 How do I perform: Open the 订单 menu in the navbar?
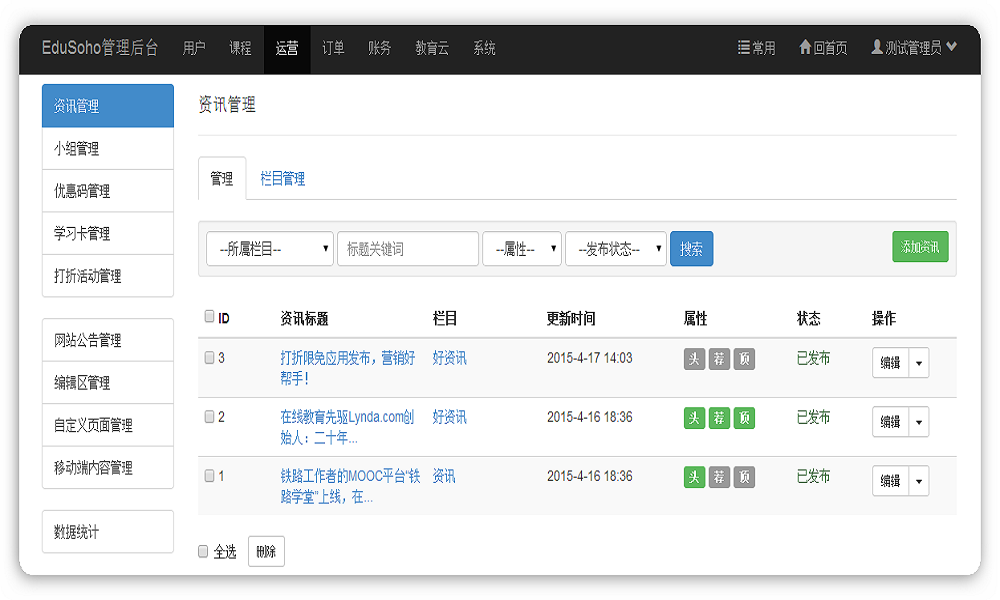[333, 48]
